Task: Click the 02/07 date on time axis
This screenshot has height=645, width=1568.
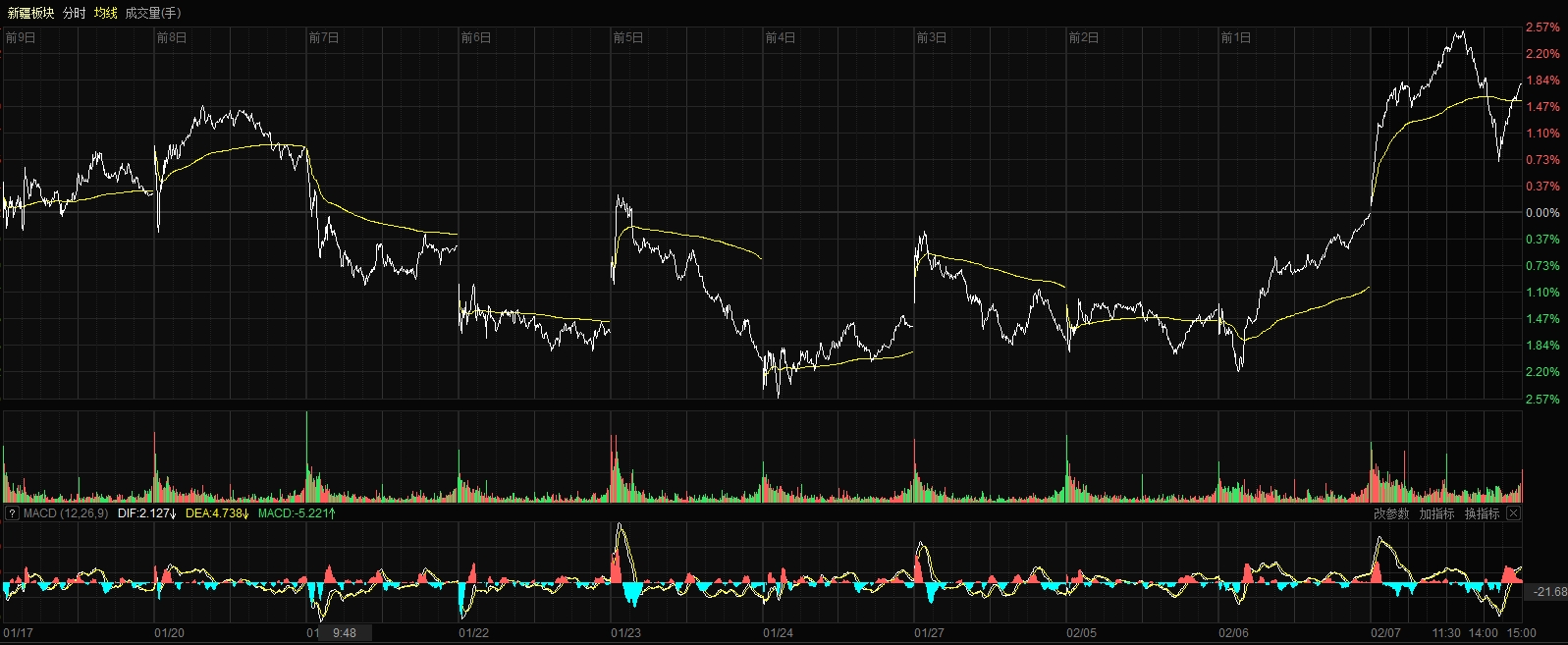Action: pyautogui.click(x=1386, y=633)
